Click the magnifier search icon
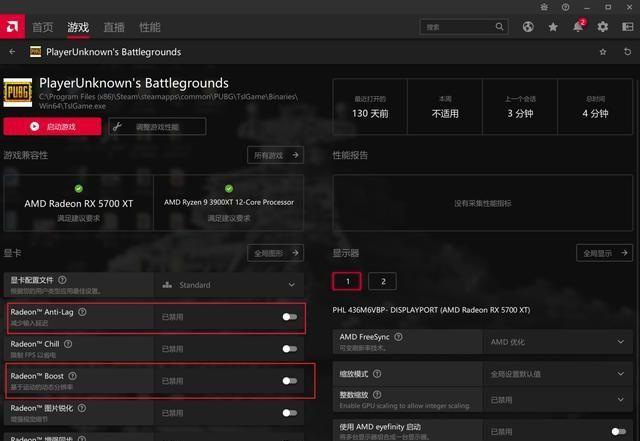 click(x=500, y=27)
